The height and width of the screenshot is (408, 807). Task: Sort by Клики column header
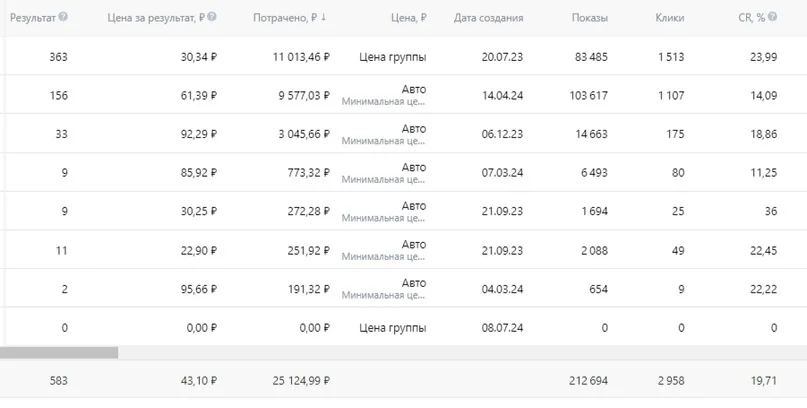click(670, 18)
